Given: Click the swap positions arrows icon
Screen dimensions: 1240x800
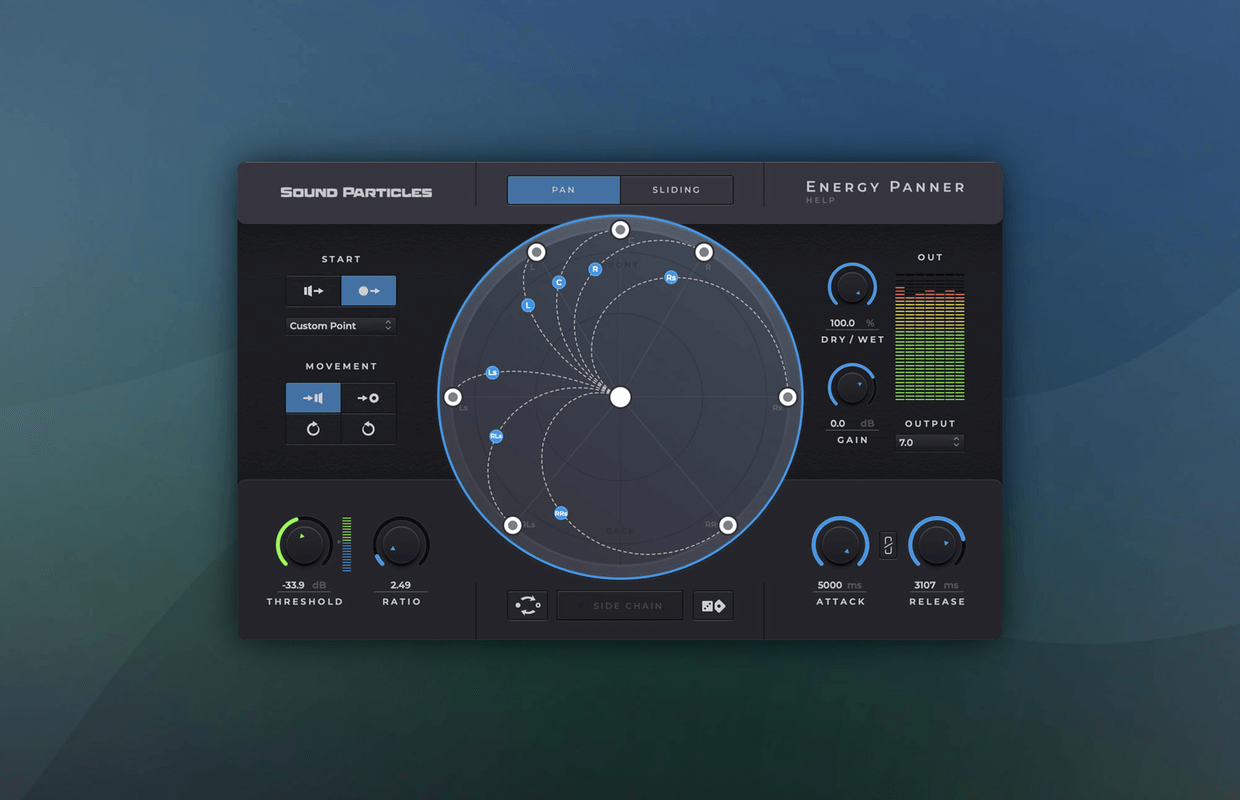Looking at the screenshot, I should [527, 606].
